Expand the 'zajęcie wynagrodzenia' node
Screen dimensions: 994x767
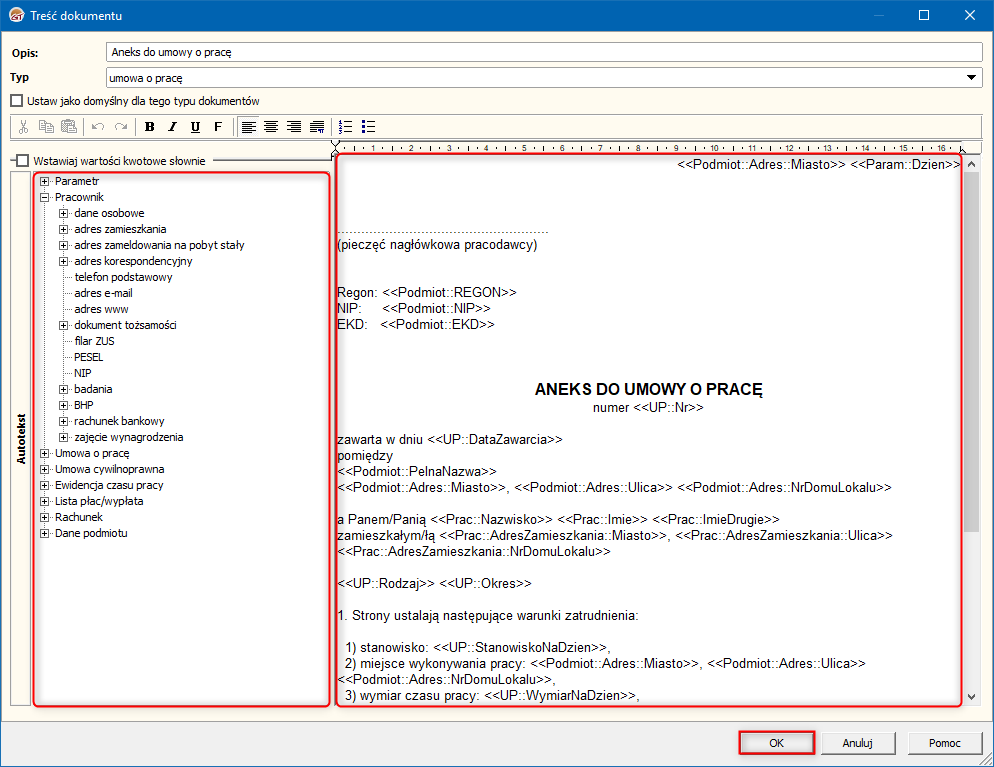click(63, 437)
